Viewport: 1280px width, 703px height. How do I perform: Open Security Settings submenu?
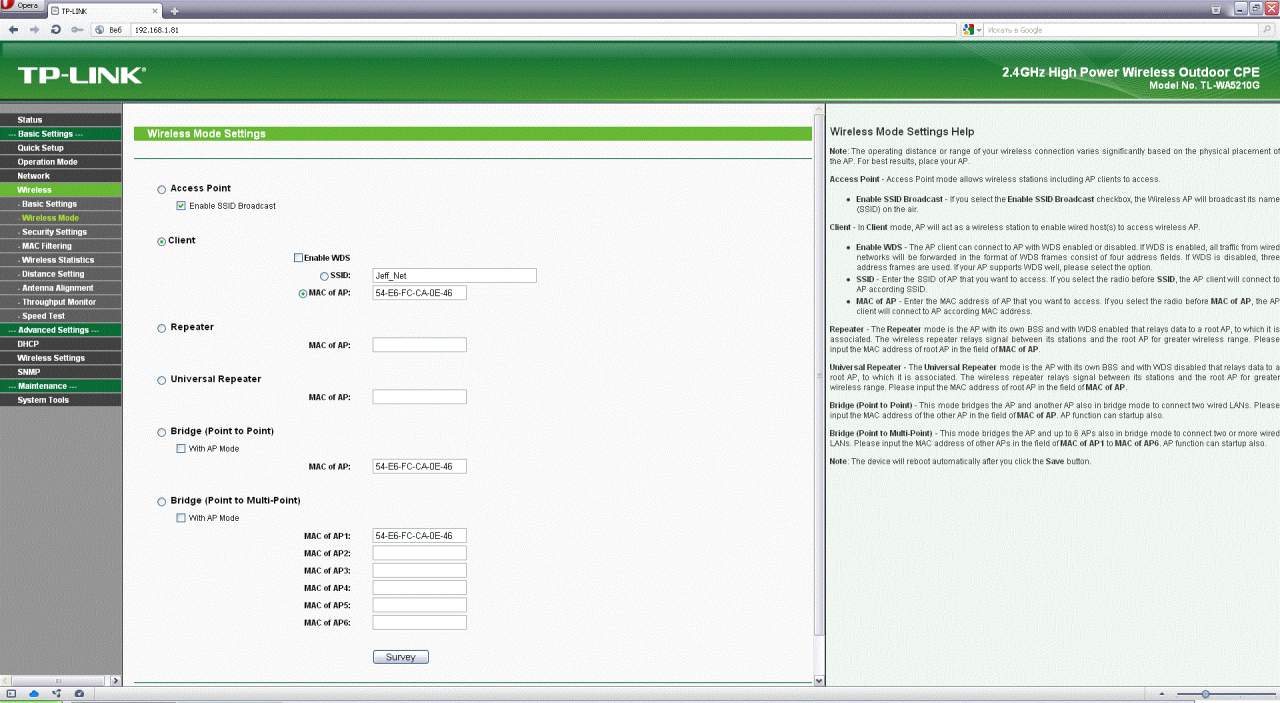[61, 232]
